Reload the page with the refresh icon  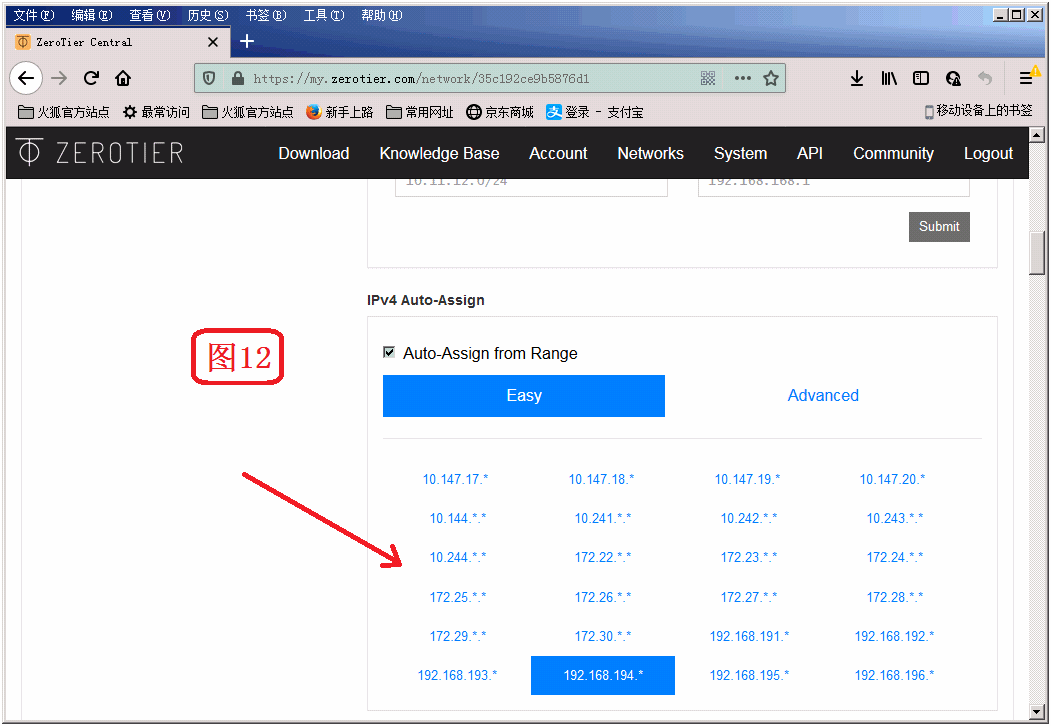[91, 78]
